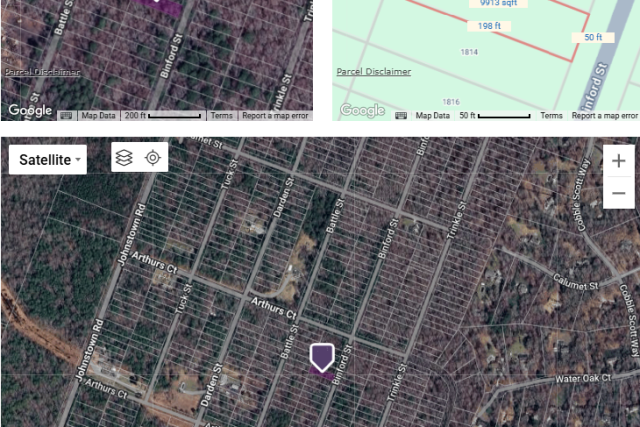
Task: Toggle the 50 ft scale bar units
Action: (495, 116)
